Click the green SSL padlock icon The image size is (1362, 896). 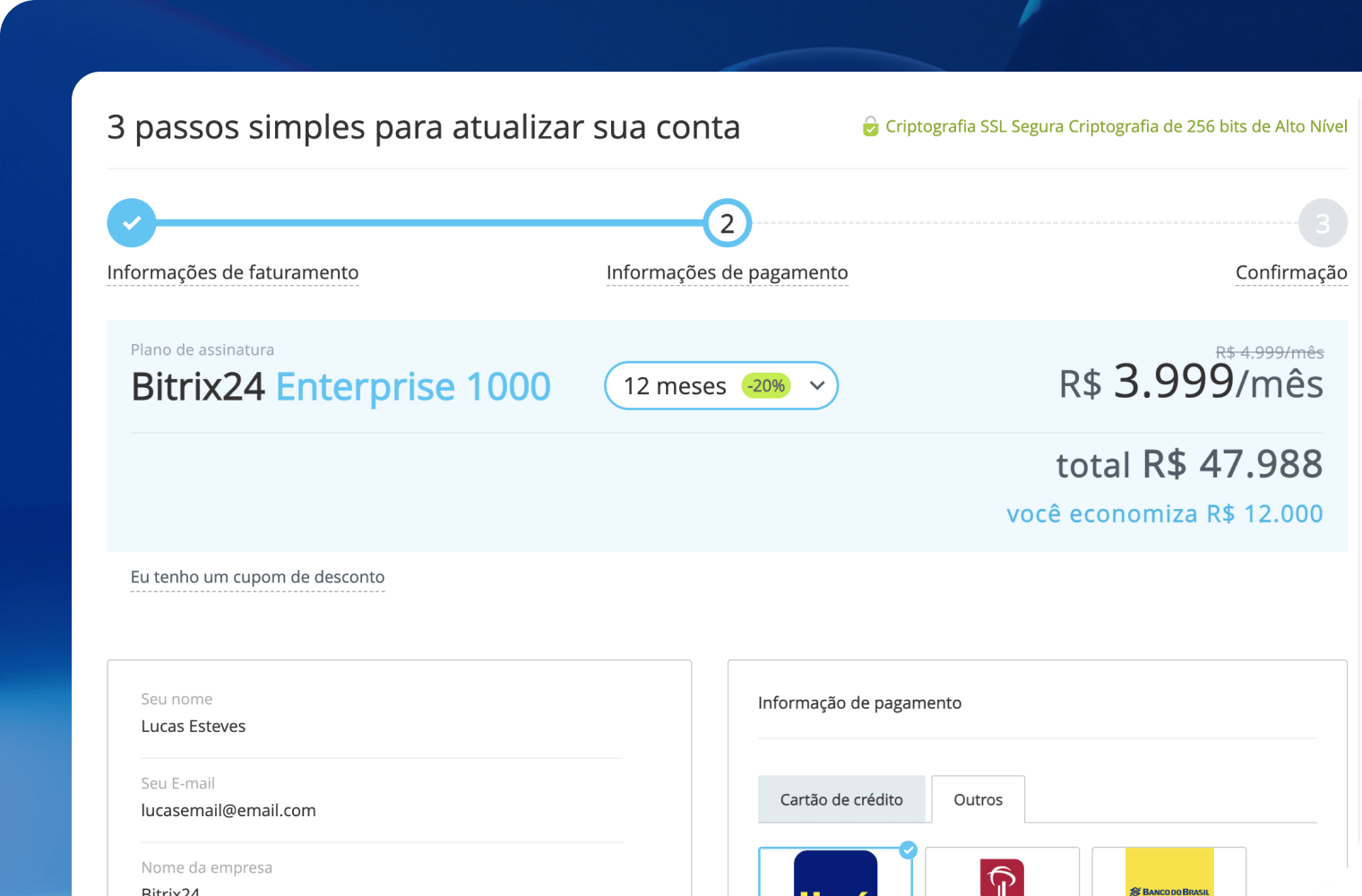click(870, 127)
